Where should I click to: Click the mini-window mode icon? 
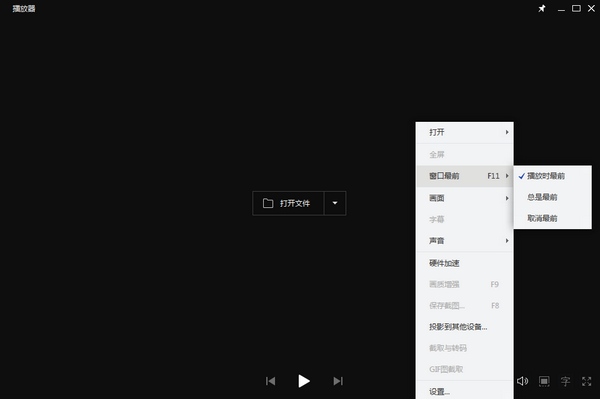pos(544,381)
